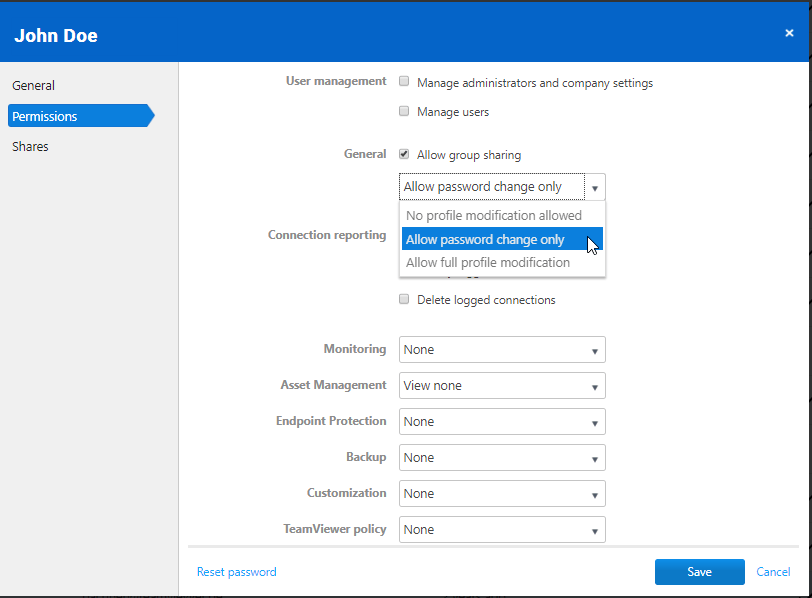Select No profile modification allowed
Viewport: 812px width, 598px height.
point(493,216)
